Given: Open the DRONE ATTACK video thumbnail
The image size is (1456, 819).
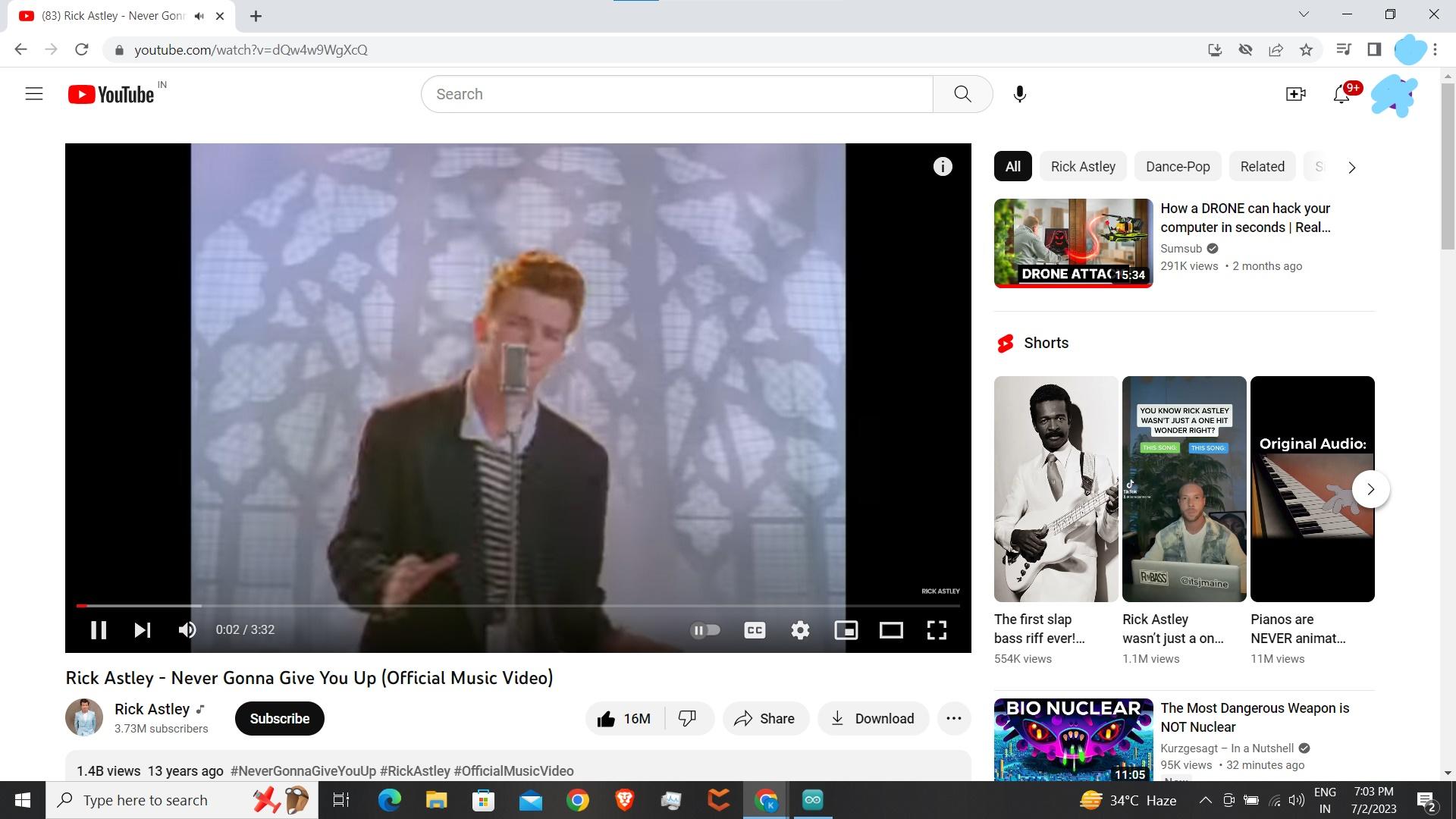Looking at the screenshot, I should point(1073,243).
